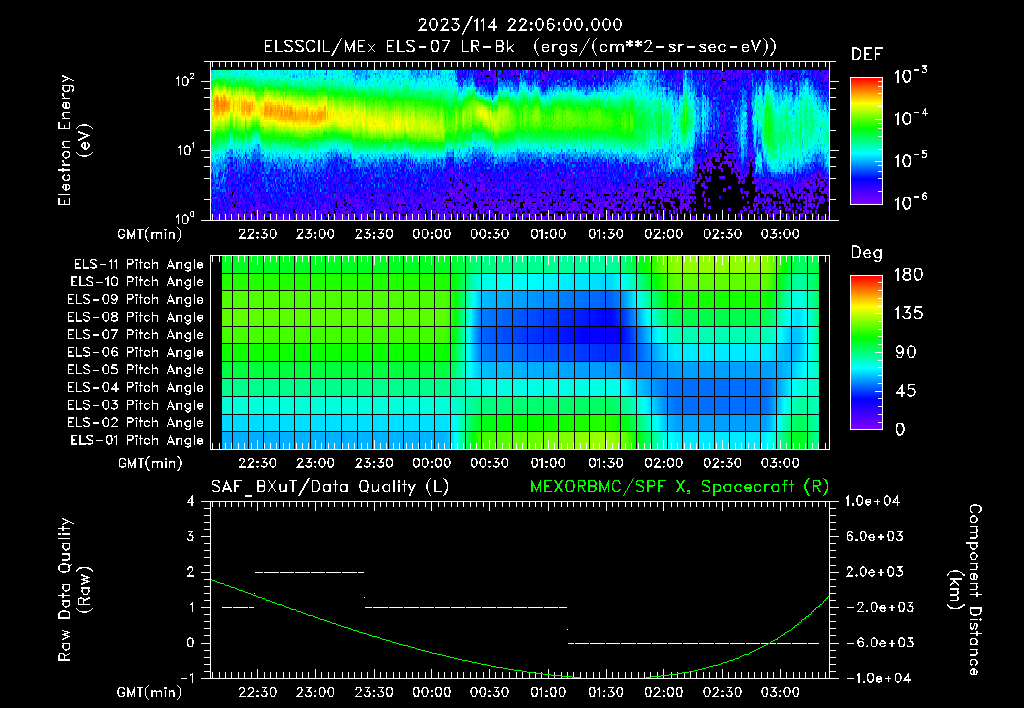
Task: Click the spectrogram's 02:30 time tick
Action: coord(722,234)
